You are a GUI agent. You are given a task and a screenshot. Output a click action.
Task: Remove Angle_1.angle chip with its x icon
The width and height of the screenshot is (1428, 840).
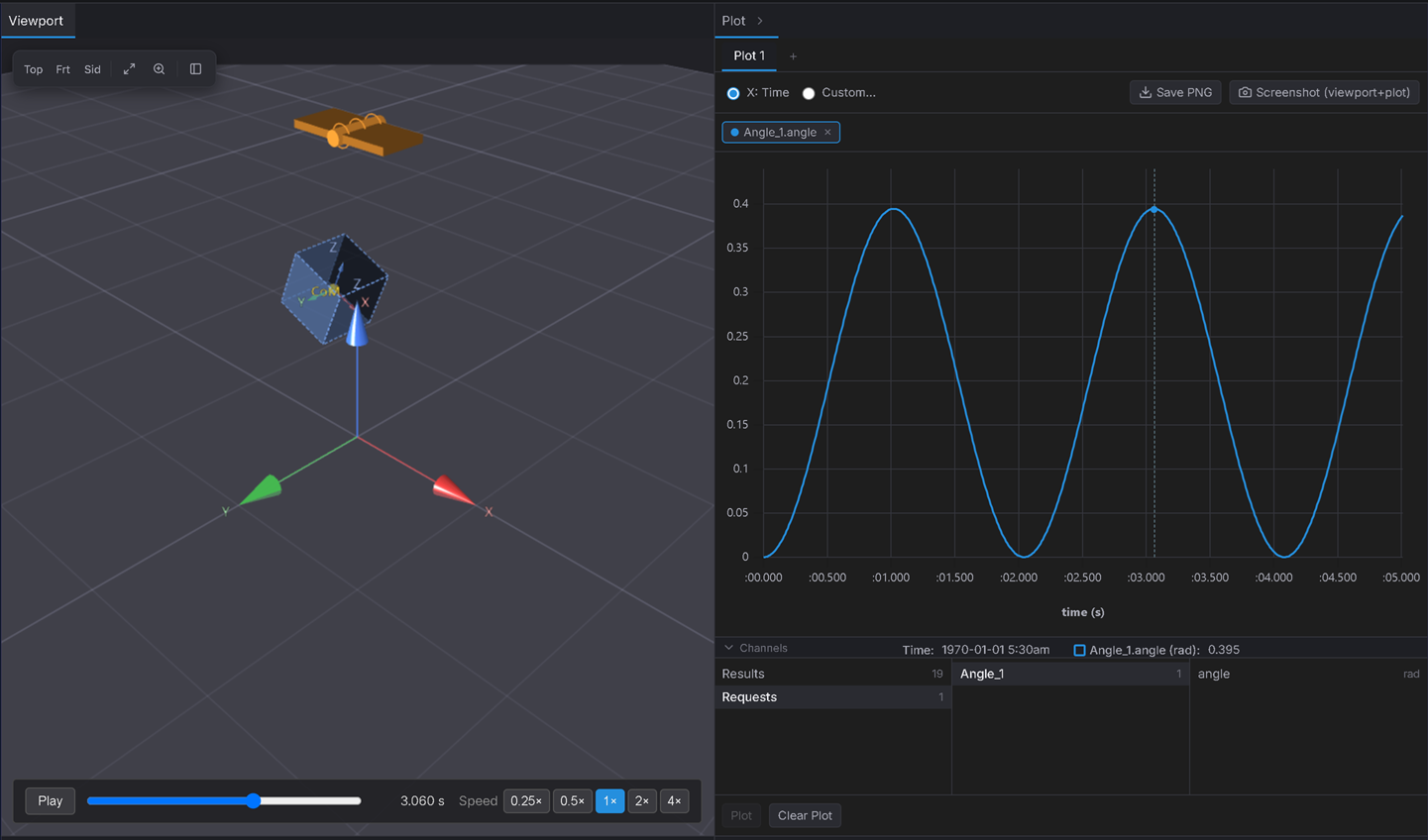click(827, 132)
